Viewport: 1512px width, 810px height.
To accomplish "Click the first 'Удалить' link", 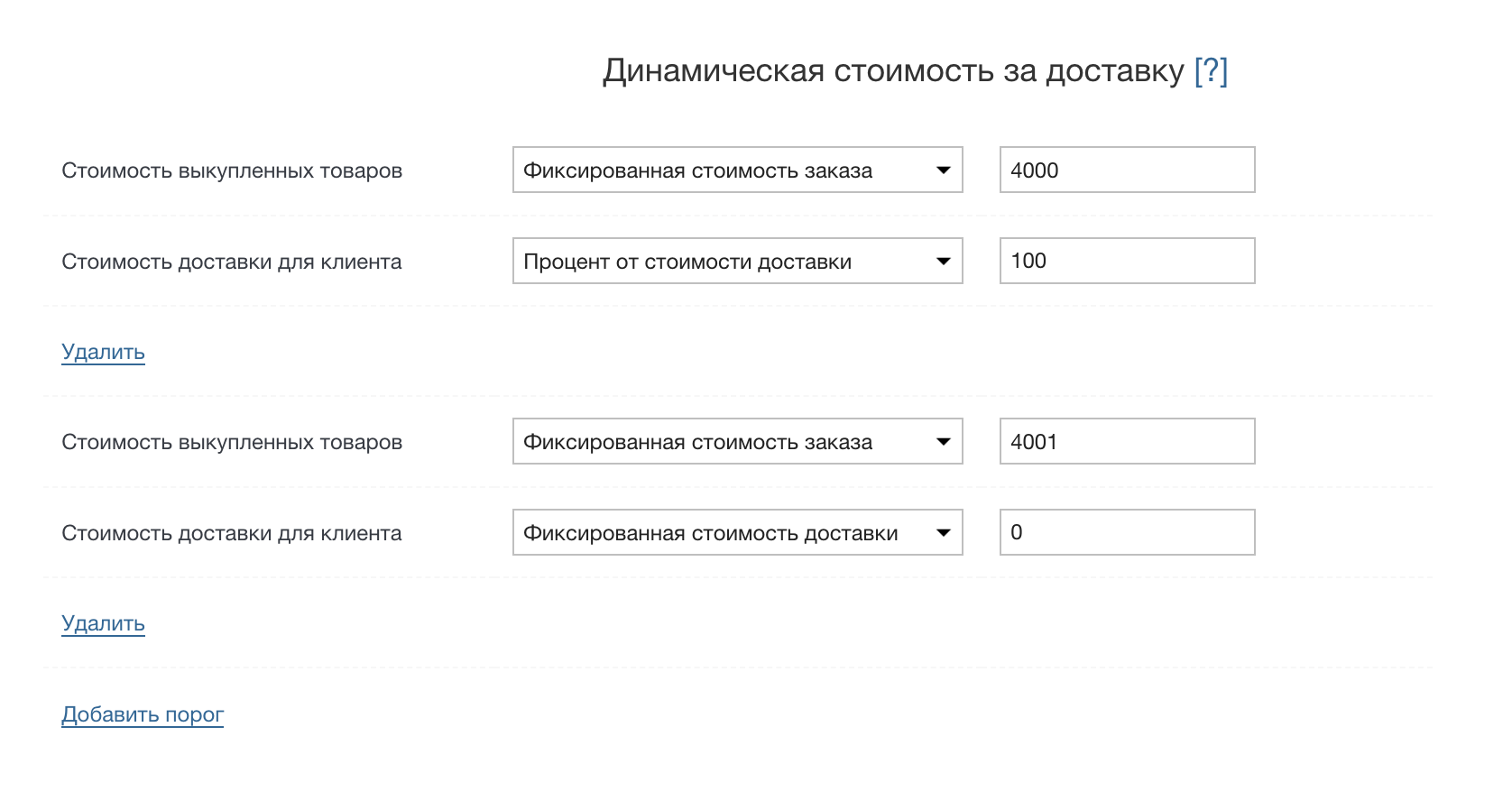I will click(102, 352).
